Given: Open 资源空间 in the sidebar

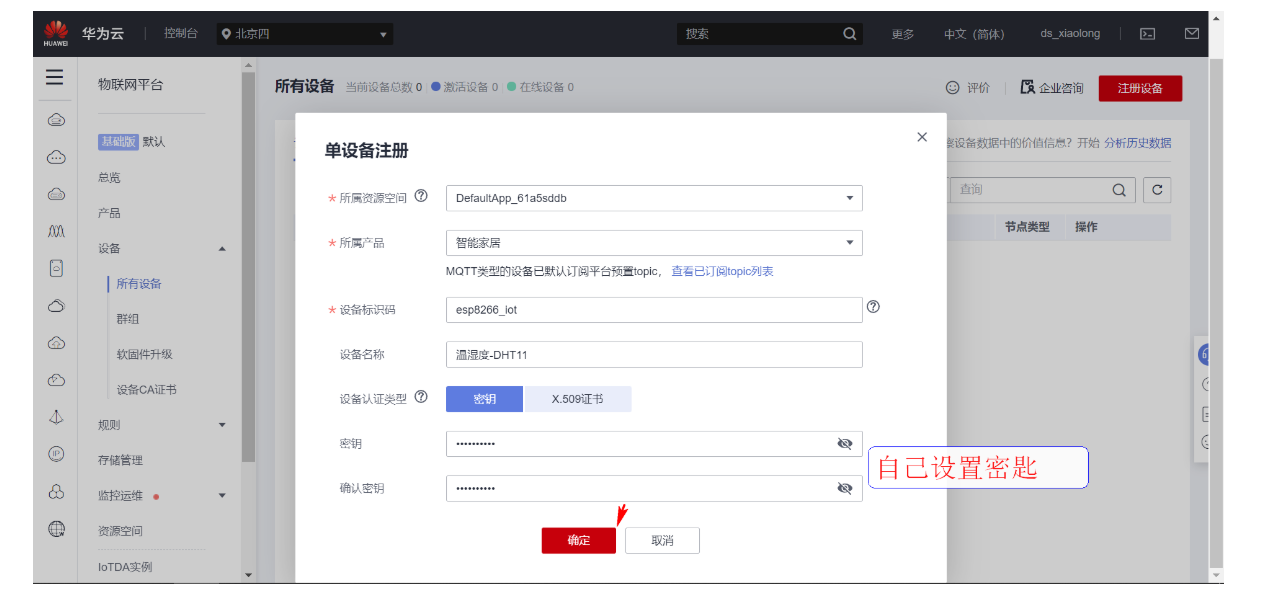Looking at the screenshot, I should point(120,531).
